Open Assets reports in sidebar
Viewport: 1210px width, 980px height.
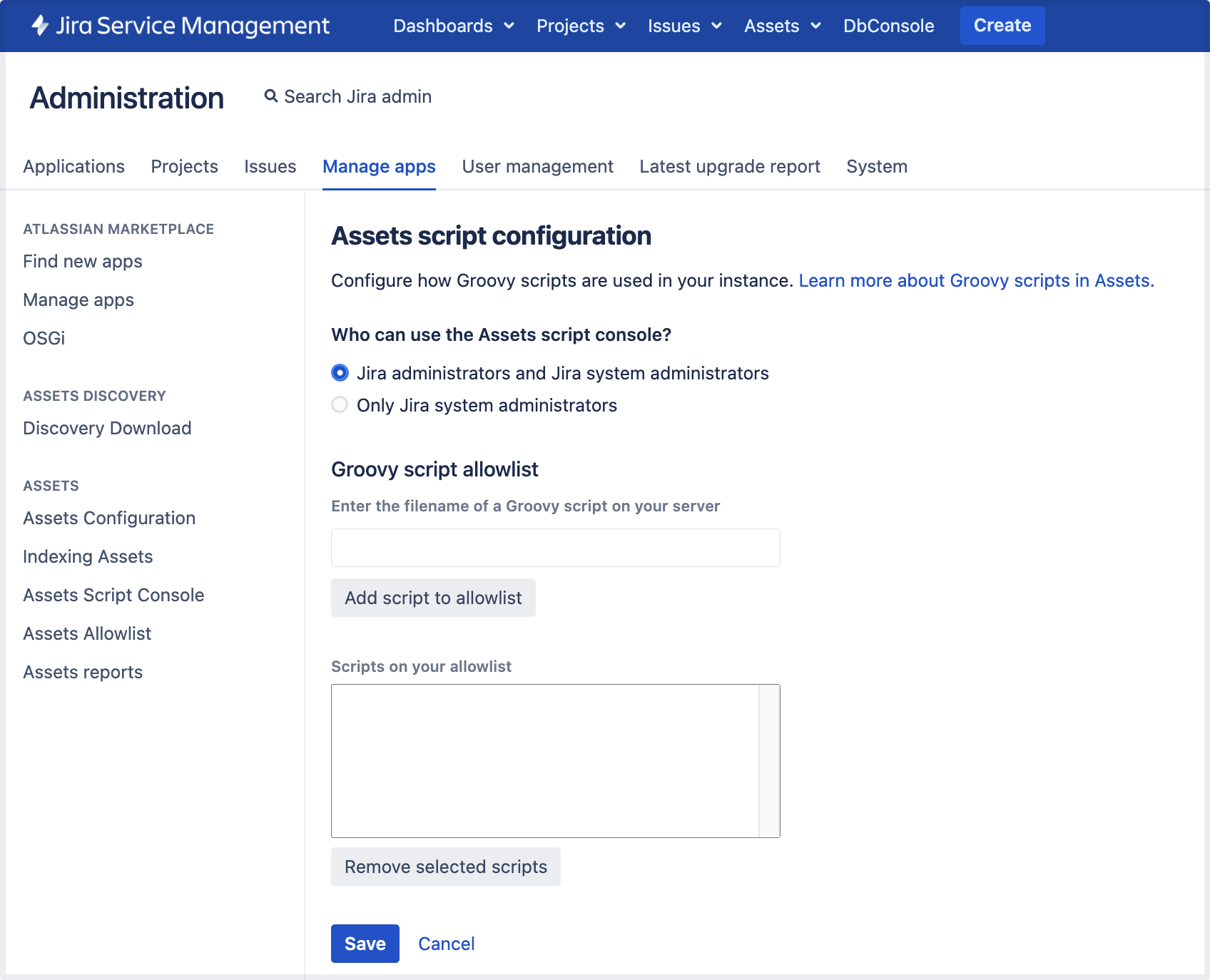(x=83, y=672)
